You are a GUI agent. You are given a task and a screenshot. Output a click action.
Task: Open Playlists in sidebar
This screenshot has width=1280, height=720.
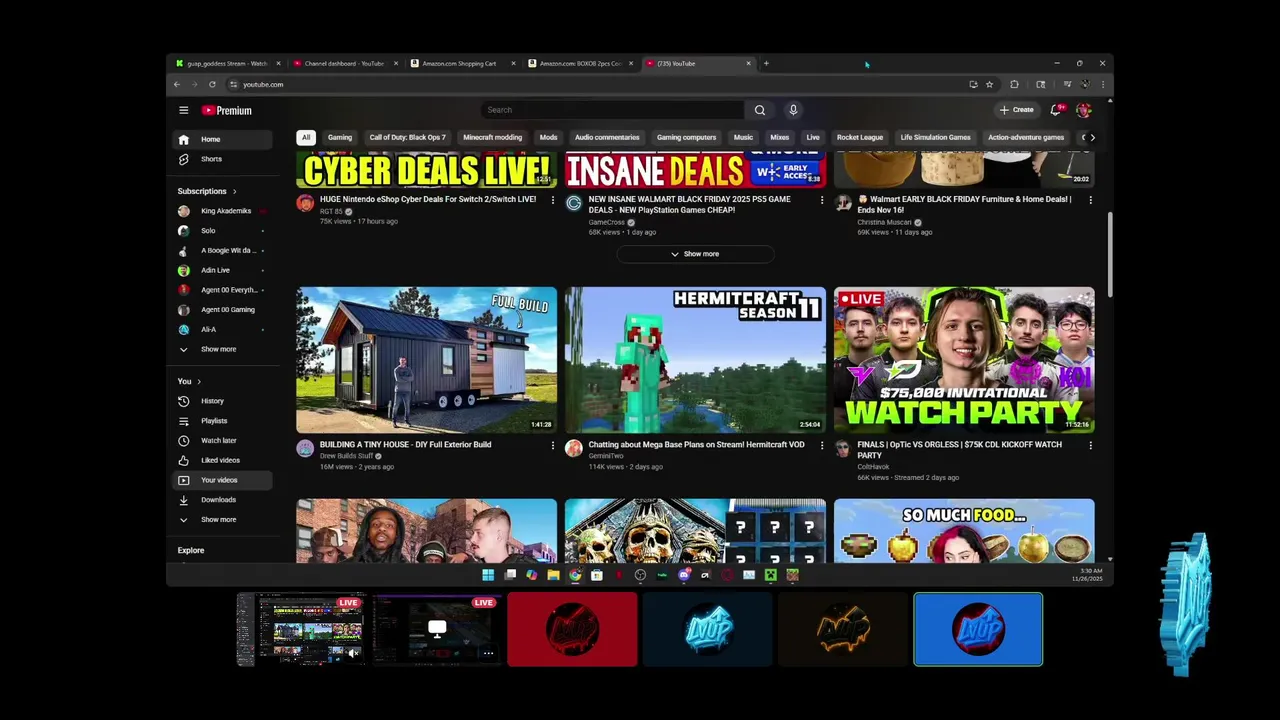coord(221,421)
